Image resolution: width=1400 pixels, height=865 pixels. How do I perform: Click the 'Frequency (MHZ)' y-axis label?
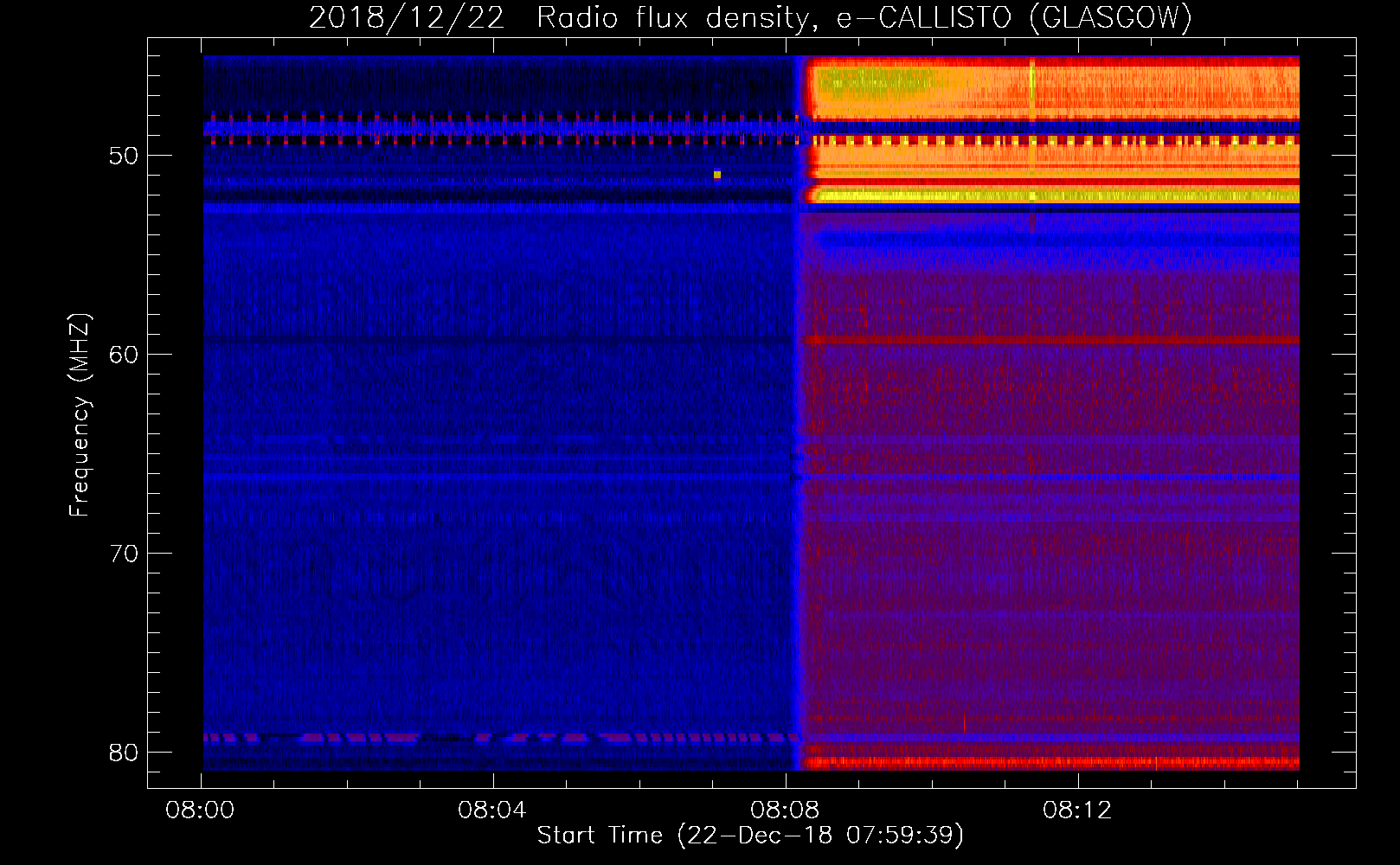coord(79,415)
